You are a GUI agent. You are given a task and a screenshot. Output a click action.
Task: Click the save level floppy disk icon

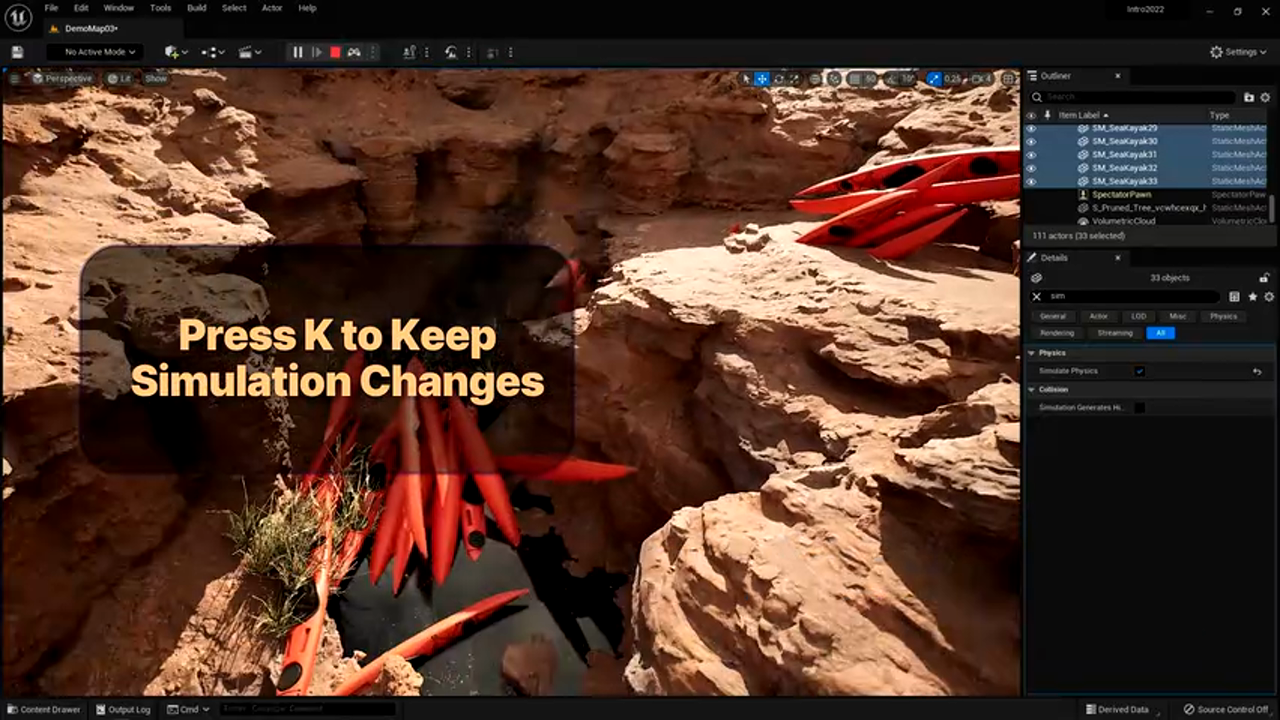pyautogui.click(x=17, y=52)
